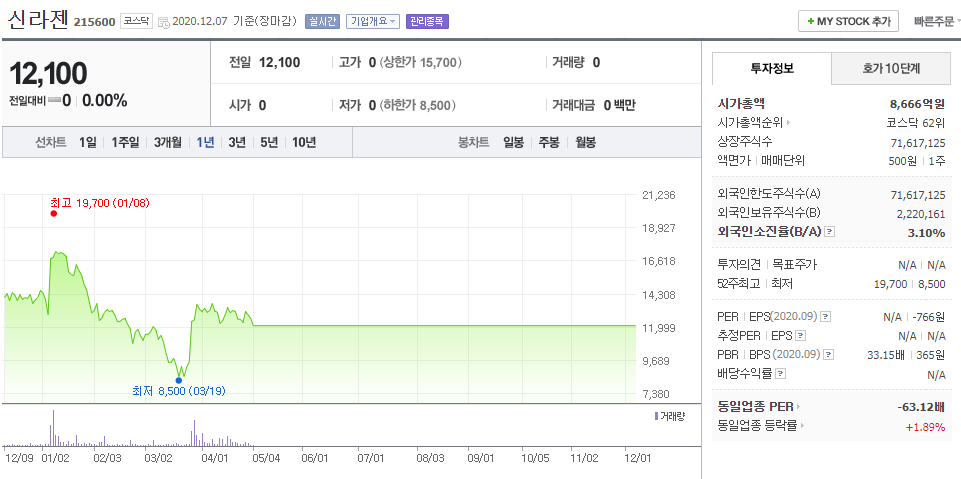The width and height of the screenshot is (961, 479).
Task: Select the 3년 line chart range
Action: 237,143
